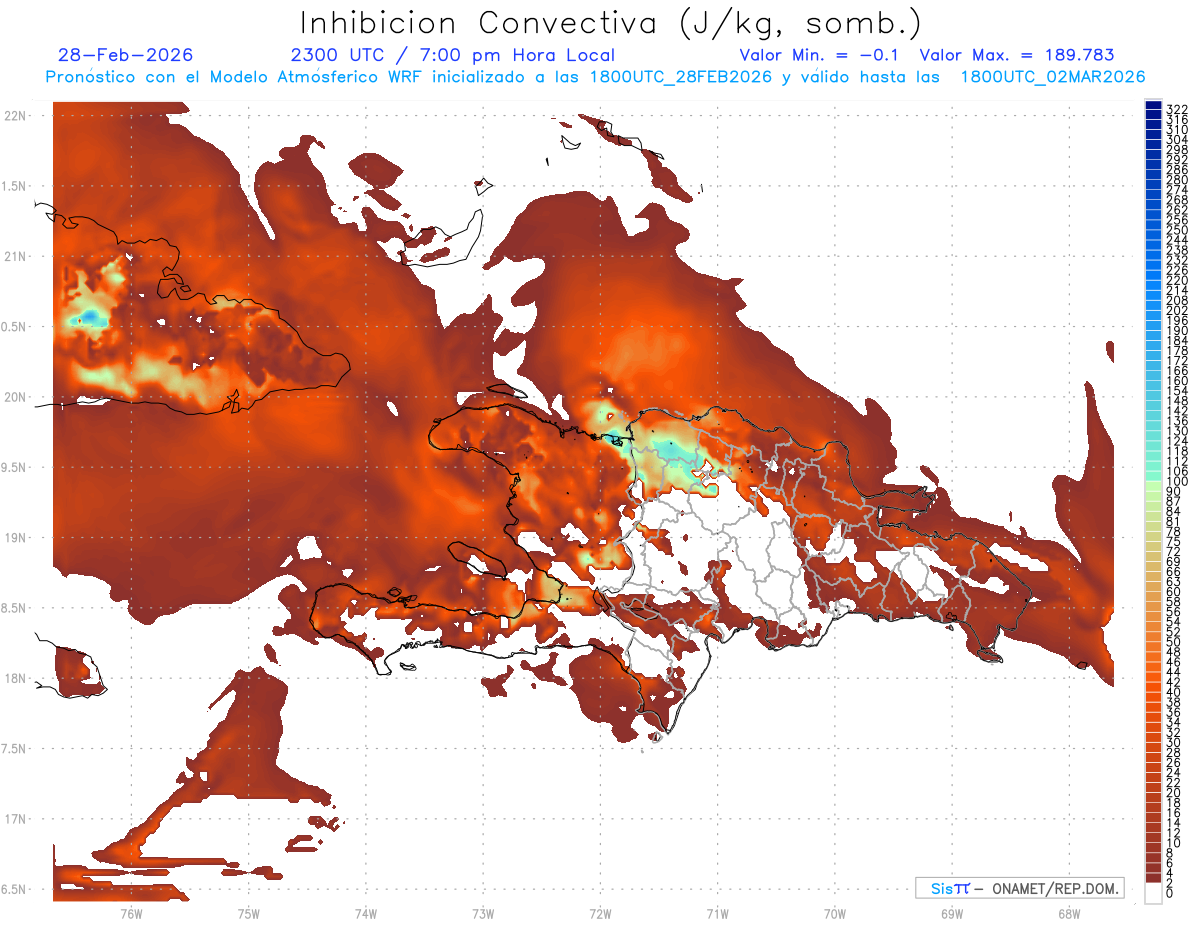Click the "22N" latitude label
The height and width of the screenshot is (927, 1200).
pyautogui.click(x=15, y=116)
